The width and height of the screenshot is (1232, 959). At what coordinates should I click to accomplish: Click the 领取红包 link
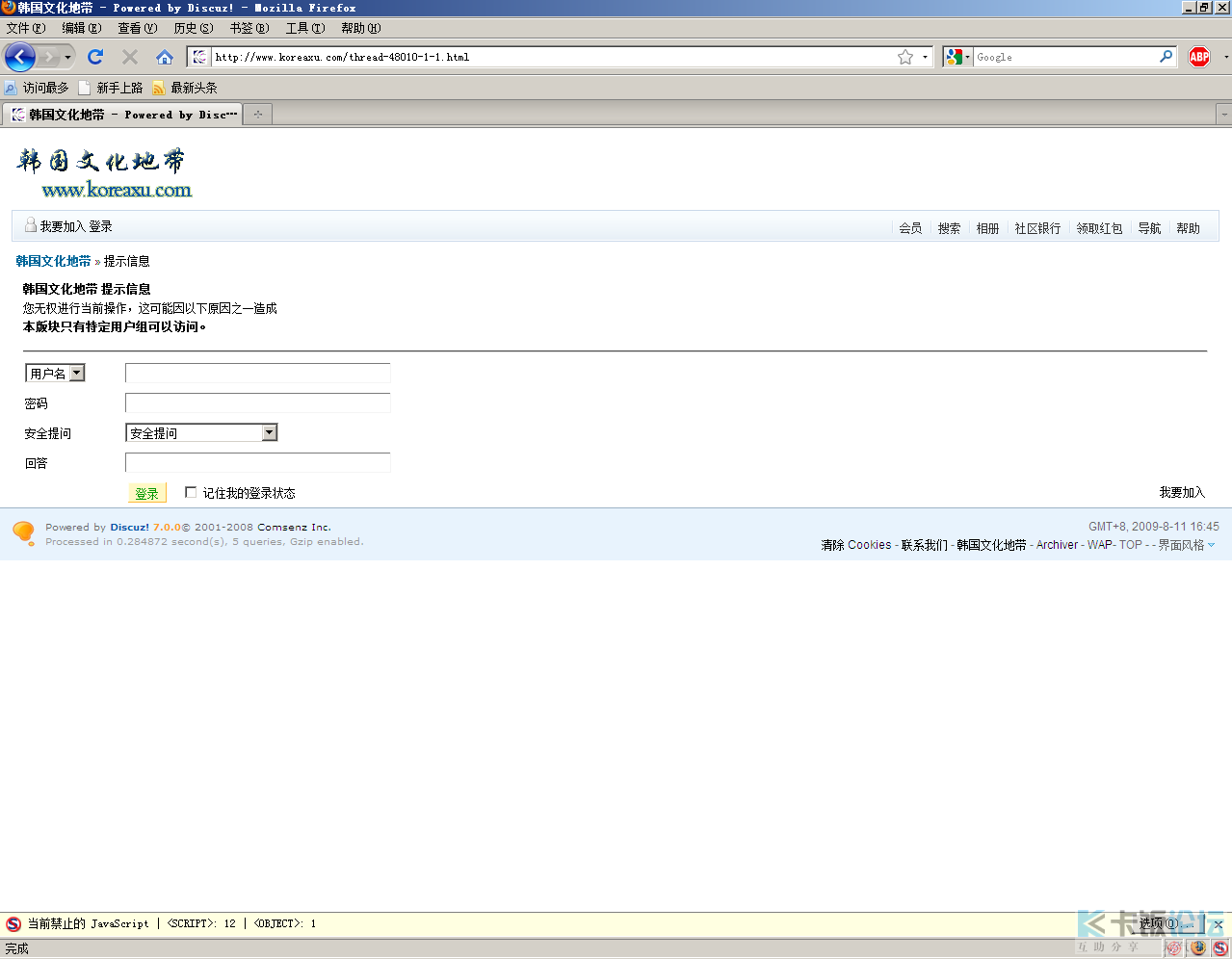point(1099,228)
